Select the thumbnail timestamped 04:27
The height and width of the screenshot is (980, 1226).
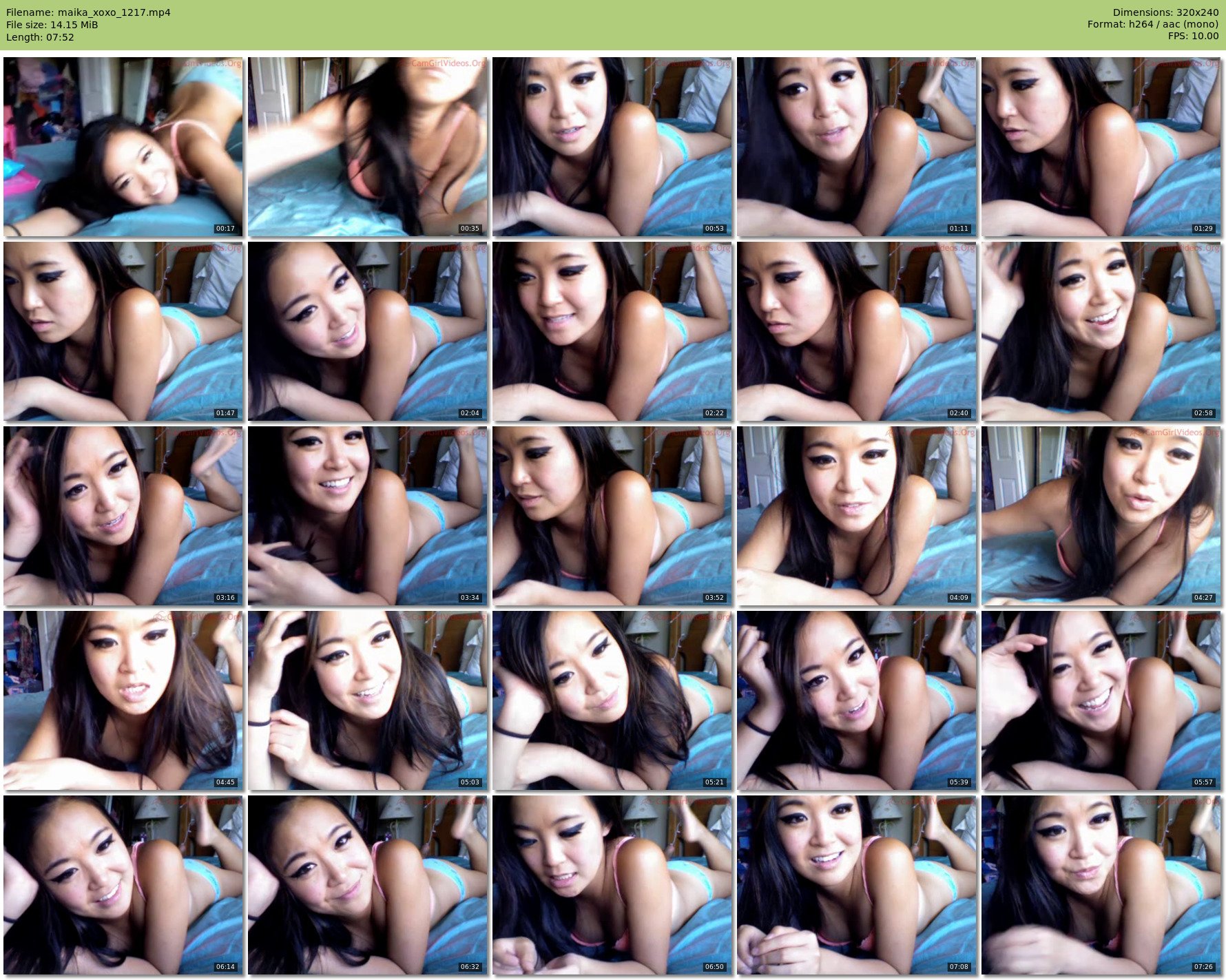coord(1101,516)
